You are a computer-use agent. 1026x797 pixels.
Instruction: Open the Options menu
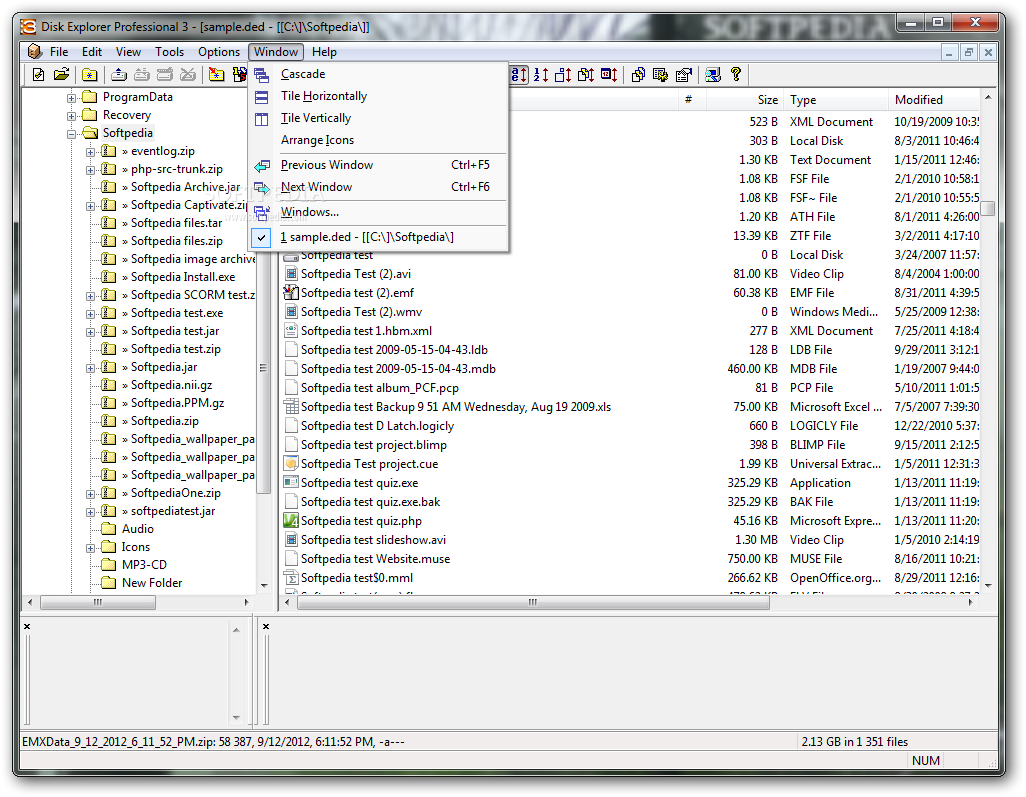pyautogui.click(x=219, y=52)
